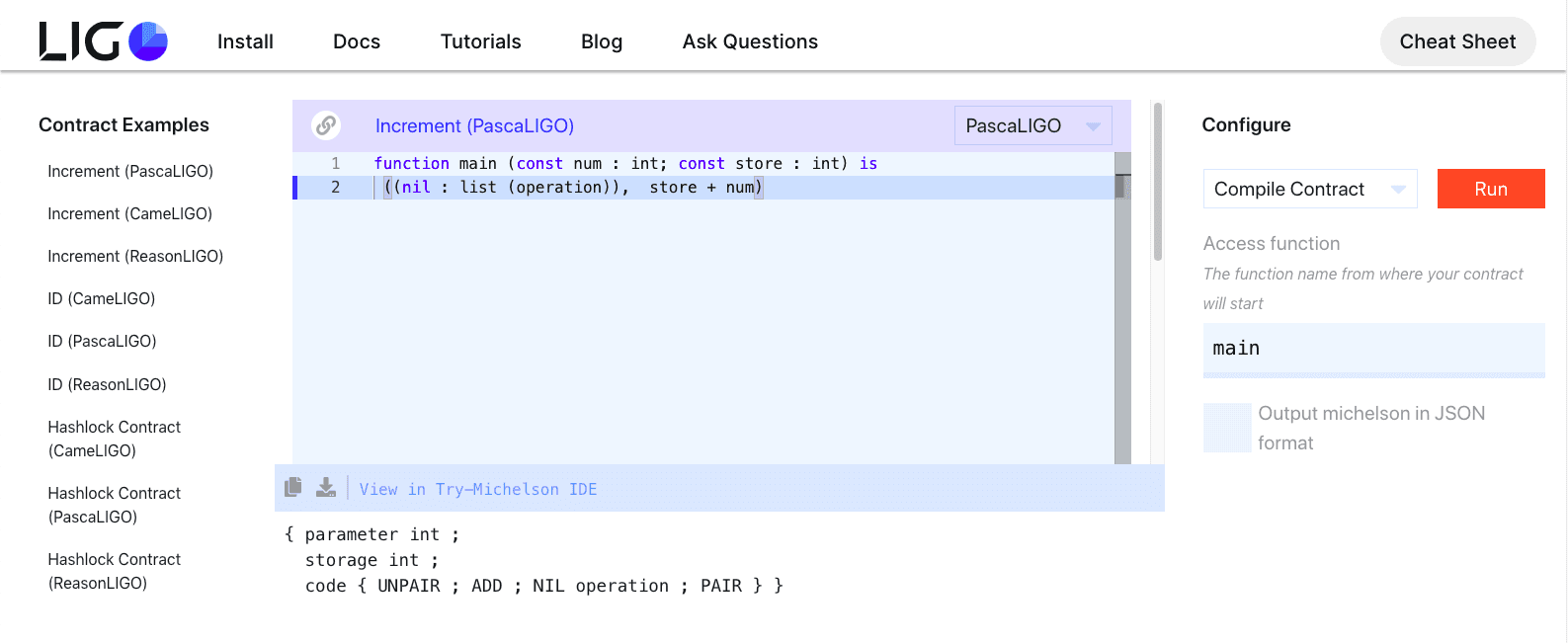Expand the Compile Contract dropdown
This screenshot has height=643, width=1568.
click(1309, 189)
